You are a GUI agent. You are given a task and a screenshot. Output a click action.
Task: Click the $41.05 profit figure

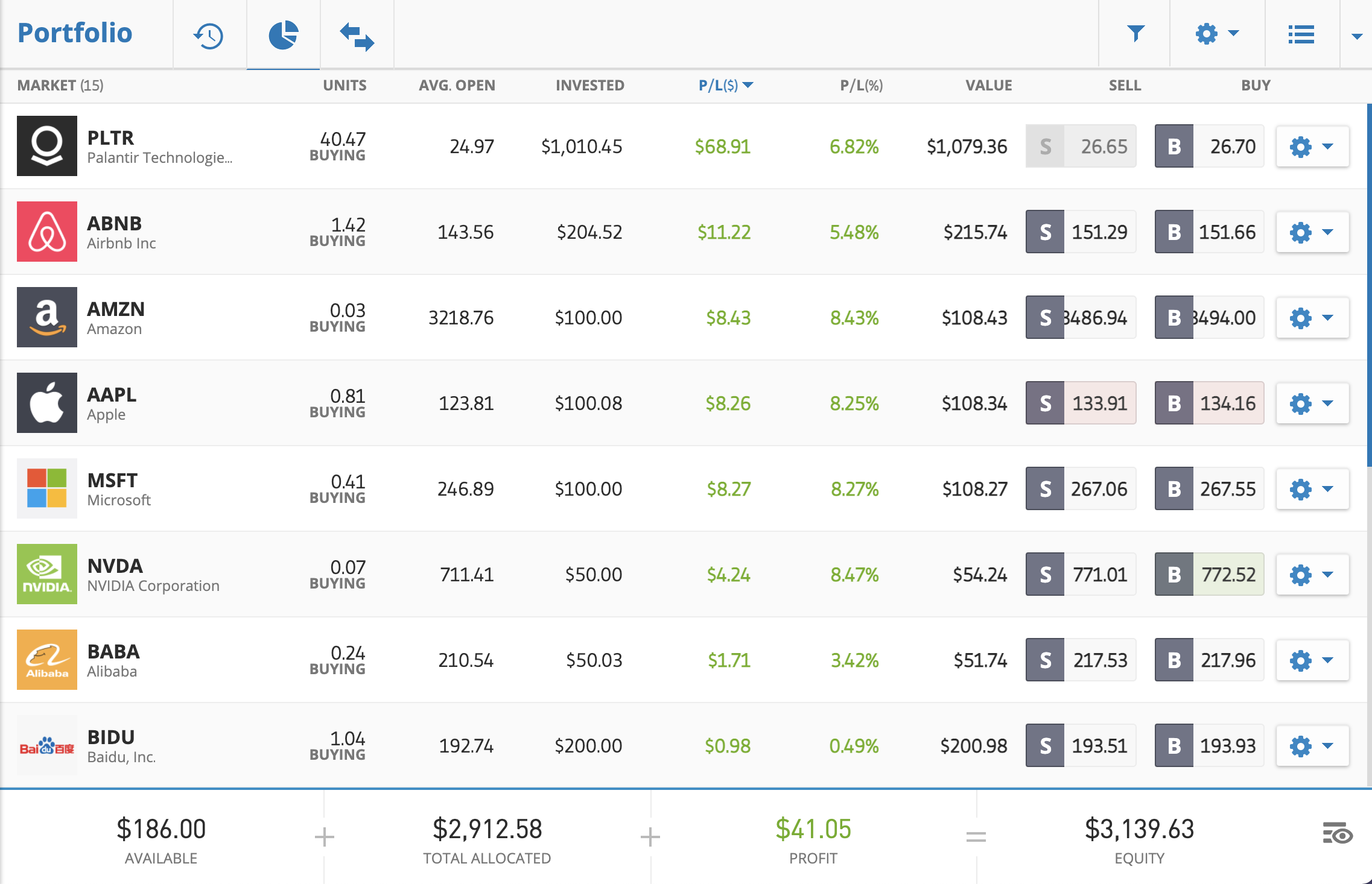pos(813,829)
